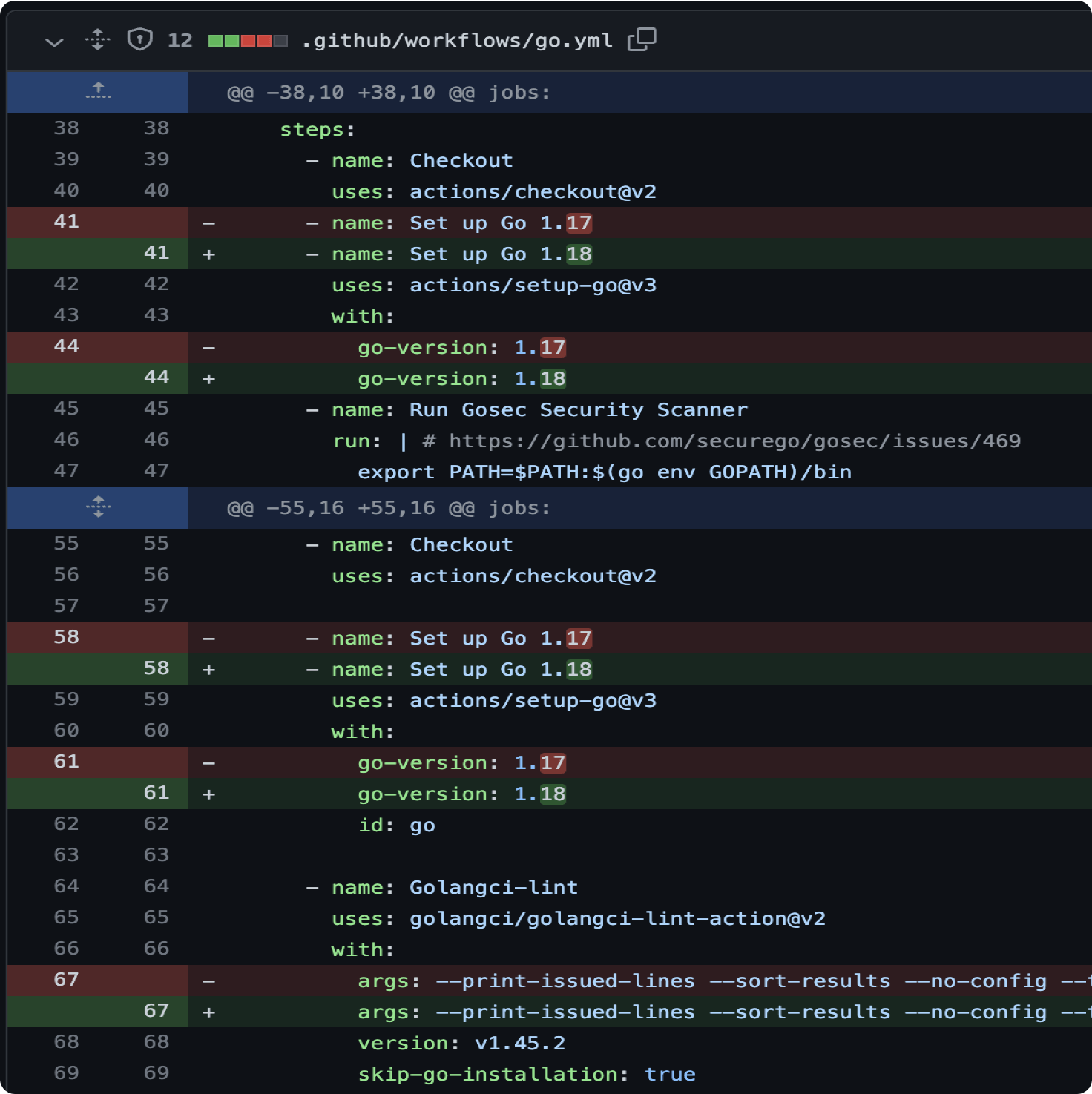The width and height of the screenshot is (1092, 1094).
Task: Click added 'go-version: 1.18' on line 61
Action: click(x=461, y=794)
